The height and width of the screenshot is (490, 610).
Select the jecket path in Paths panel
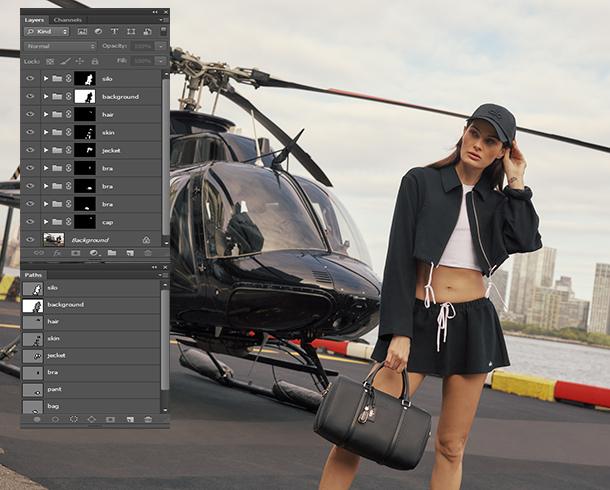click(x=91, y=355)
